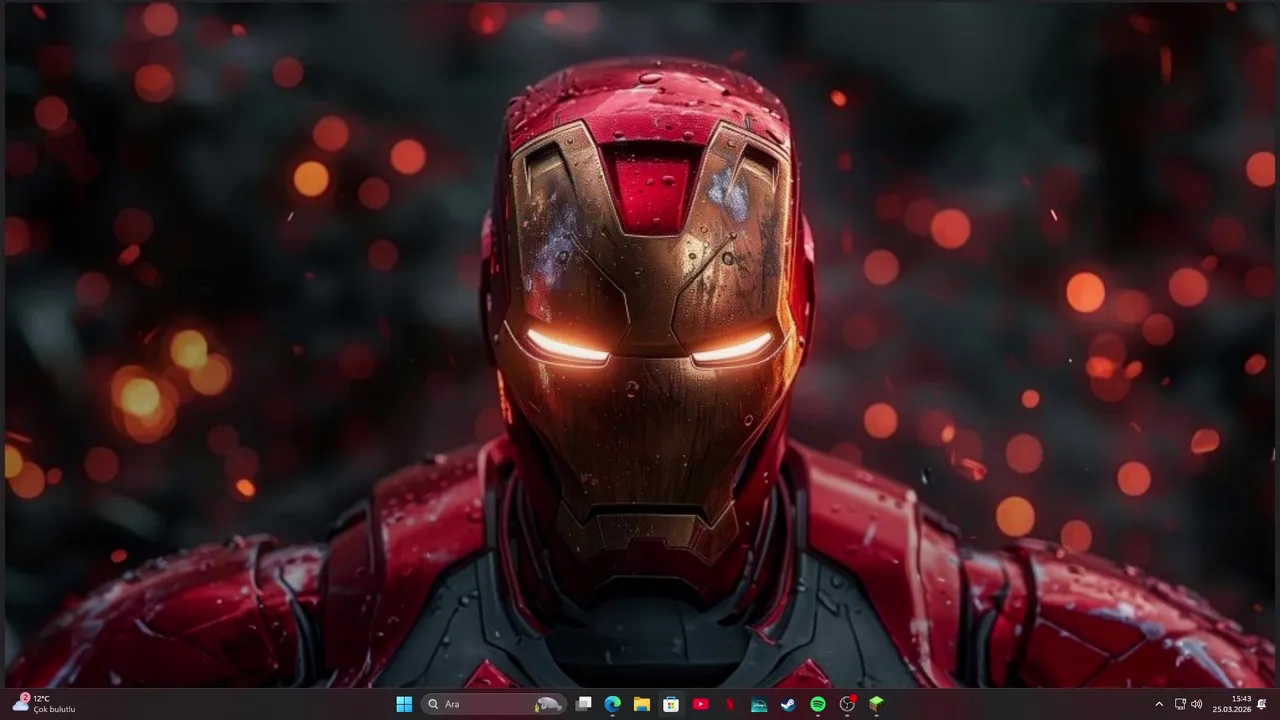Image resolution: width=1280 pixels, height=720 pixels.
Task: Open the weather widget showing 12°C
Action: click(44, 704)
